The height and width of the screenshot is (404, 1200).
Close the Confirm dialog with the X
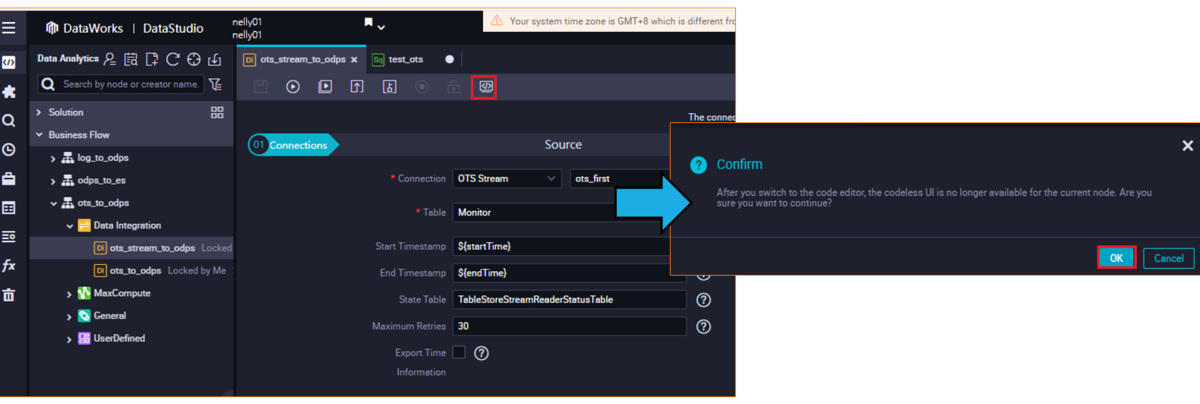[x=1188, y=146]
